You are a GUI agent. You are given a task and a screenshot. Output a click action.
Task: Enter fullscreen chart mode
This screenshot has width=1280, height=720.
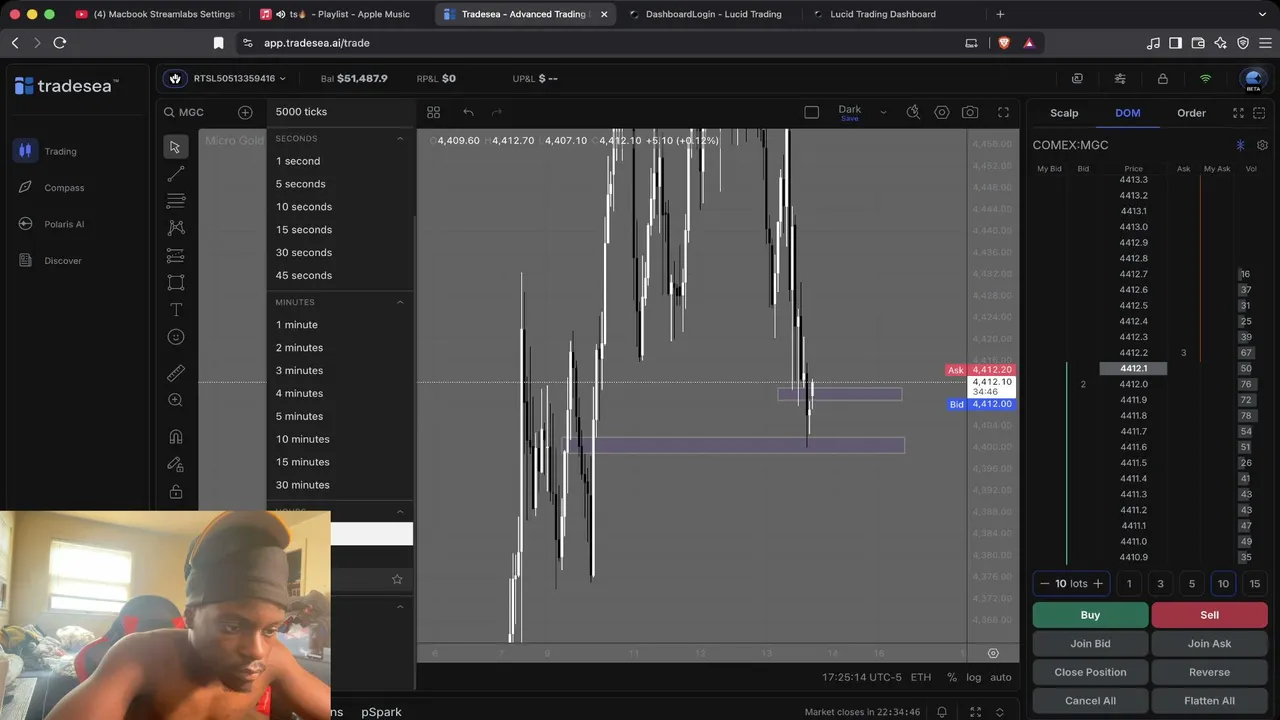1003,112
